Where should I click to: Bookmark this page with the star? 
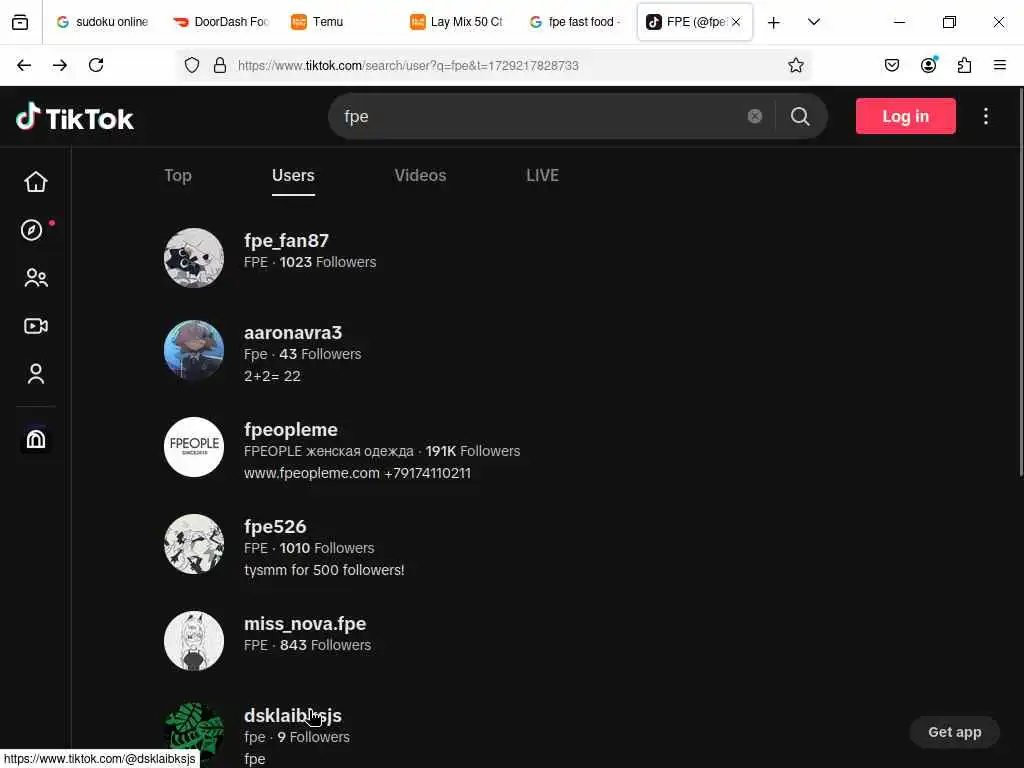[795, 65]
